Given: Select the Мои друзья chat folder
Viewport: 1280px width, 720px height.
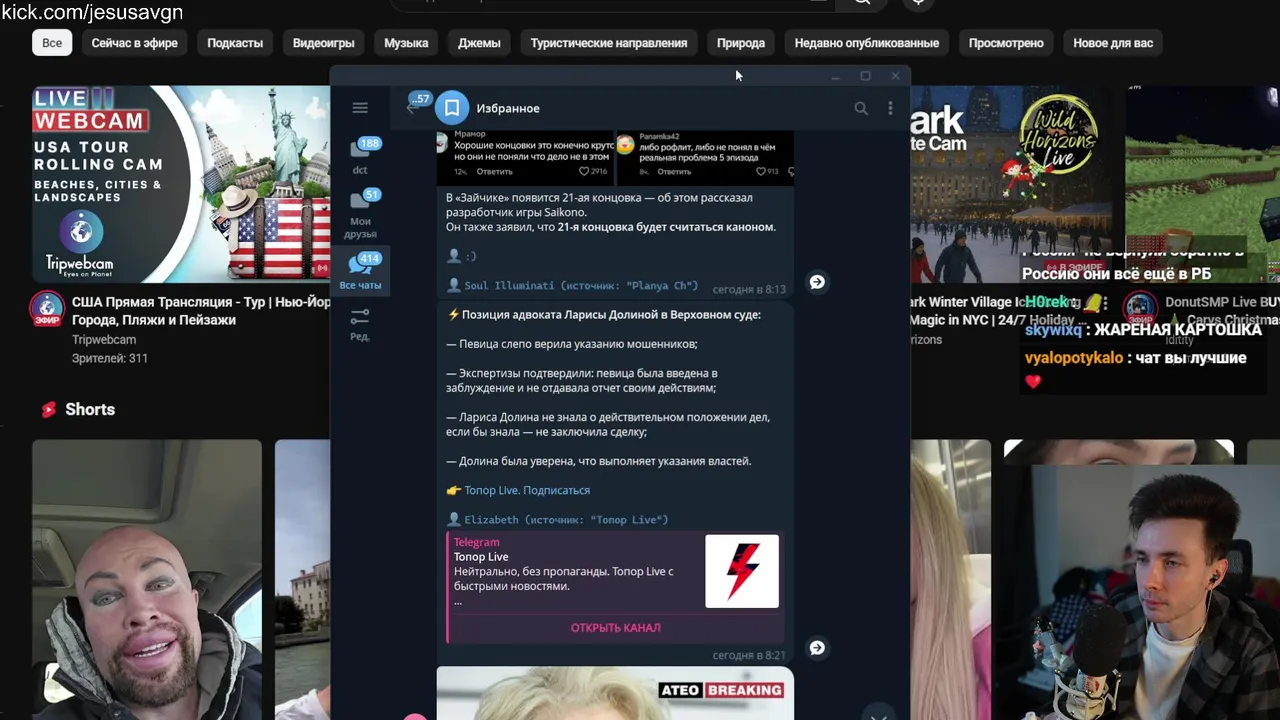Looking at the screenshot, I should (360, 214).
